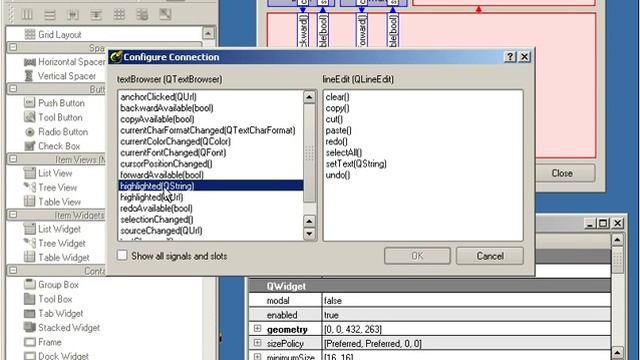Select the highlighted(QString) signal
The image size is (640, 360).
[x=211, y=186]
